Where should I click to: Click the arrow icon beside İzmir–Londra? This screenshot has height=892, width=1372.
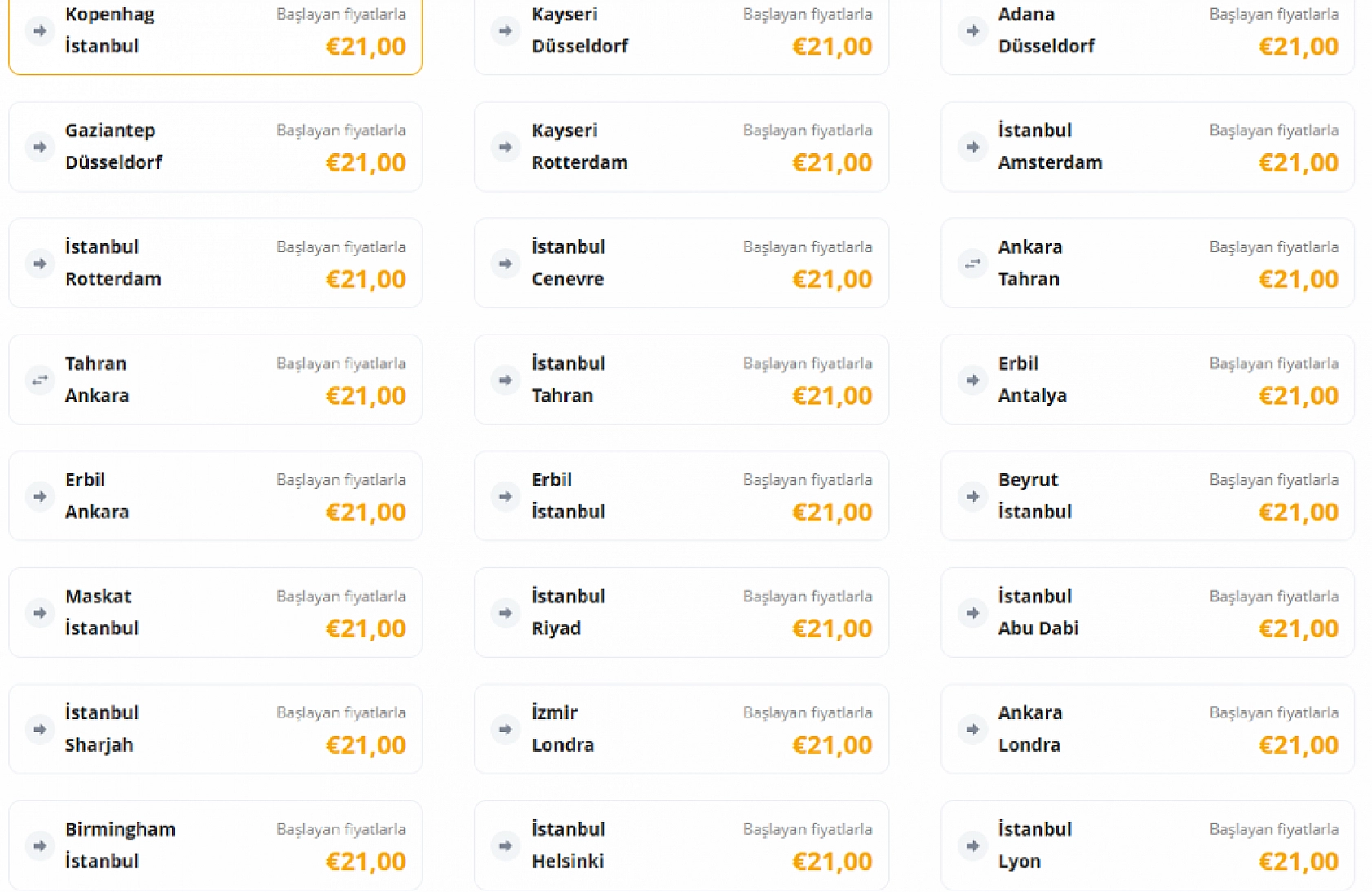click(506, 730)
